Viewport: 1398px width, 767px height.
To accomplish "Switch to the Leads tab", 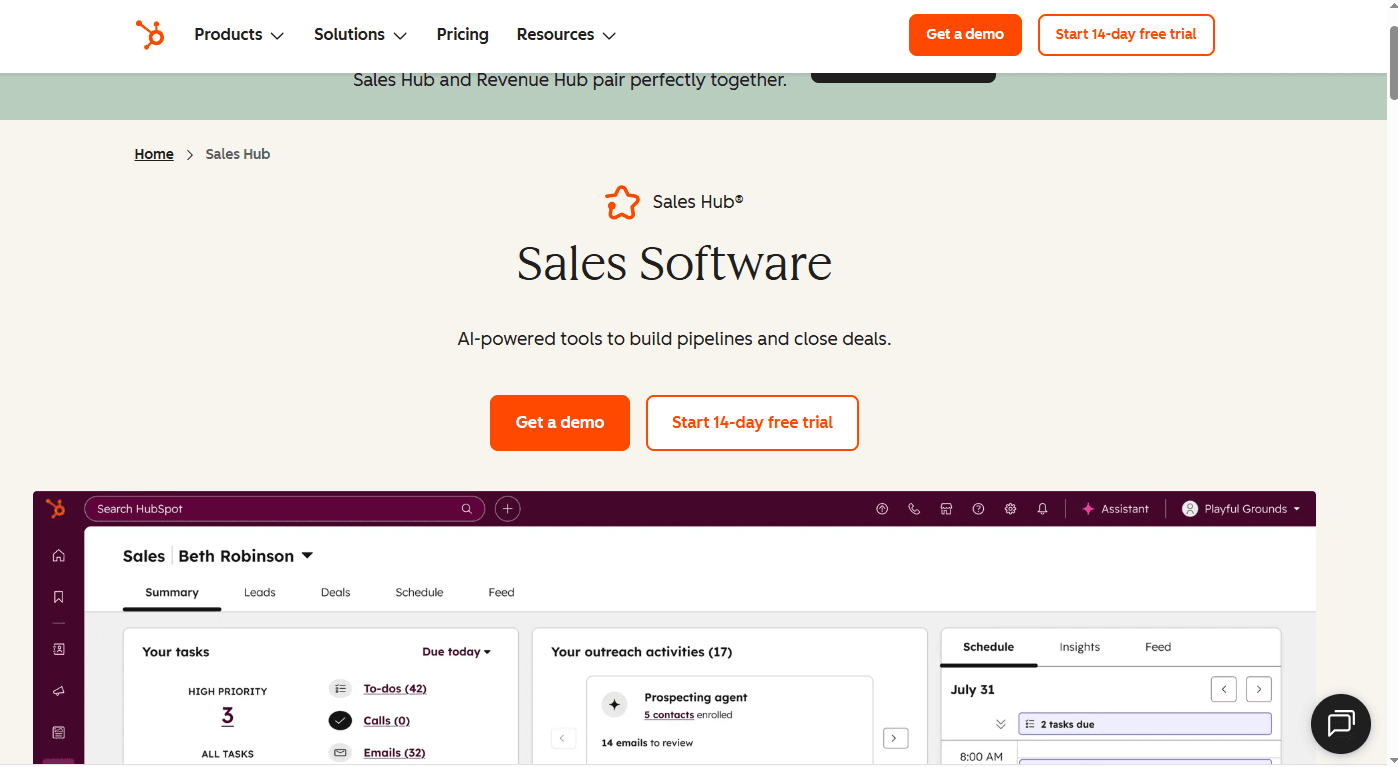I will point(260,592).
